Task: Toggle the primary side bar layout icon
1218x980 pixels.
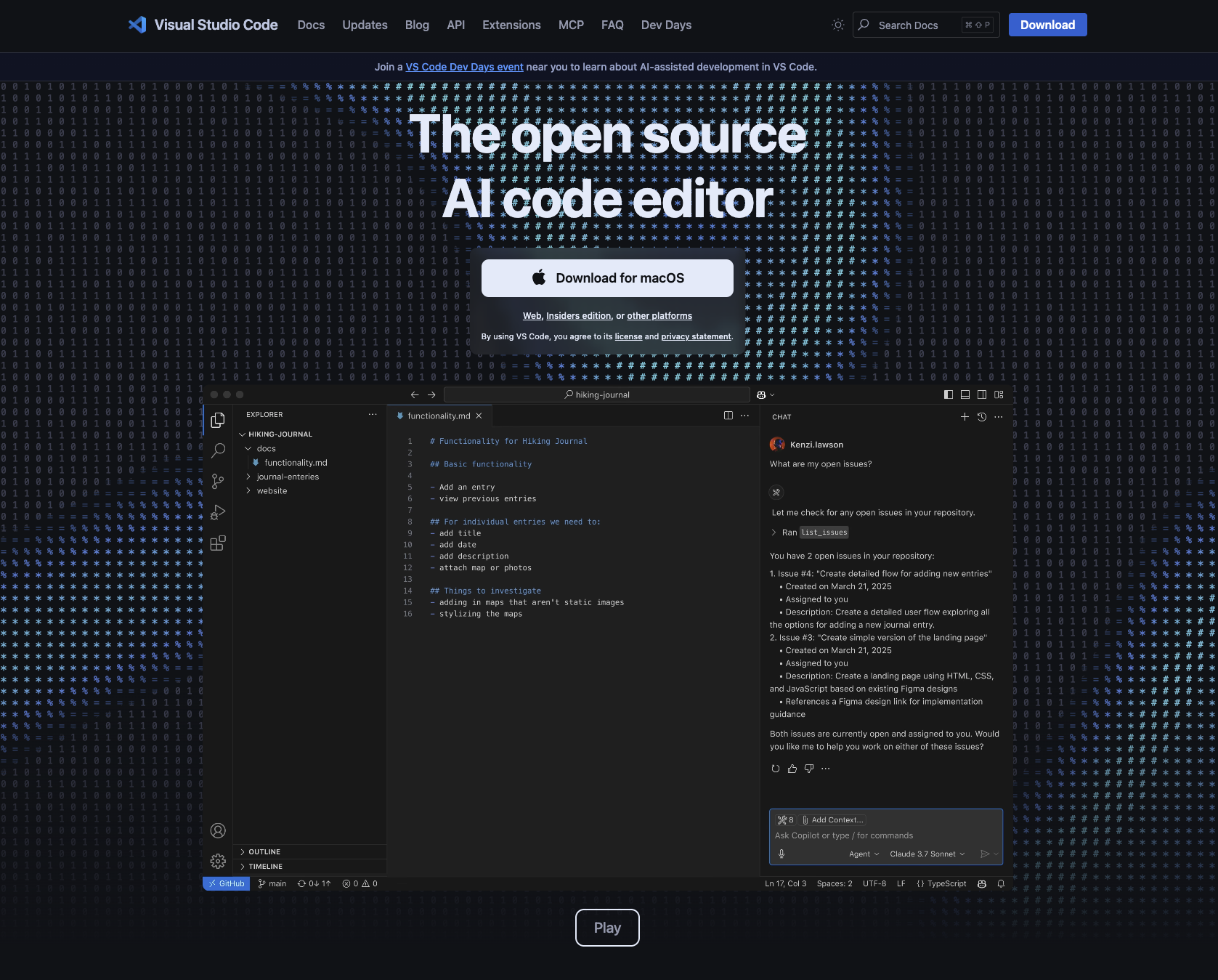Action: [x=949, y=394]
